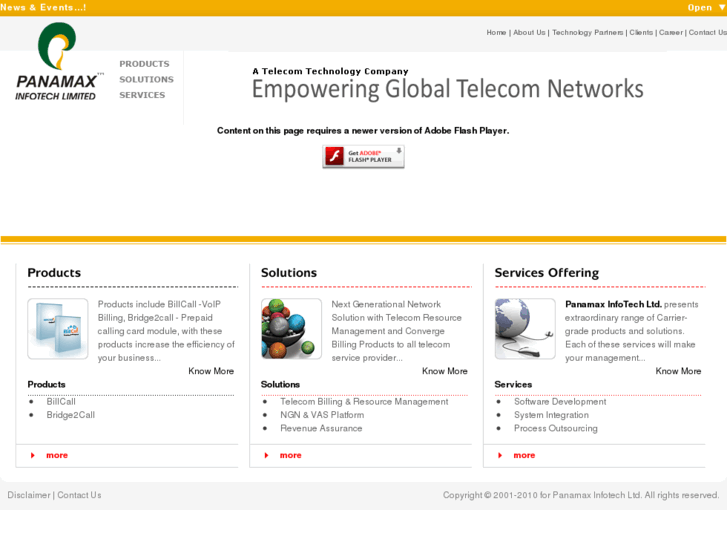
Task: Open the Products software boxes thumbnail
Action: [x=57, y=328]
